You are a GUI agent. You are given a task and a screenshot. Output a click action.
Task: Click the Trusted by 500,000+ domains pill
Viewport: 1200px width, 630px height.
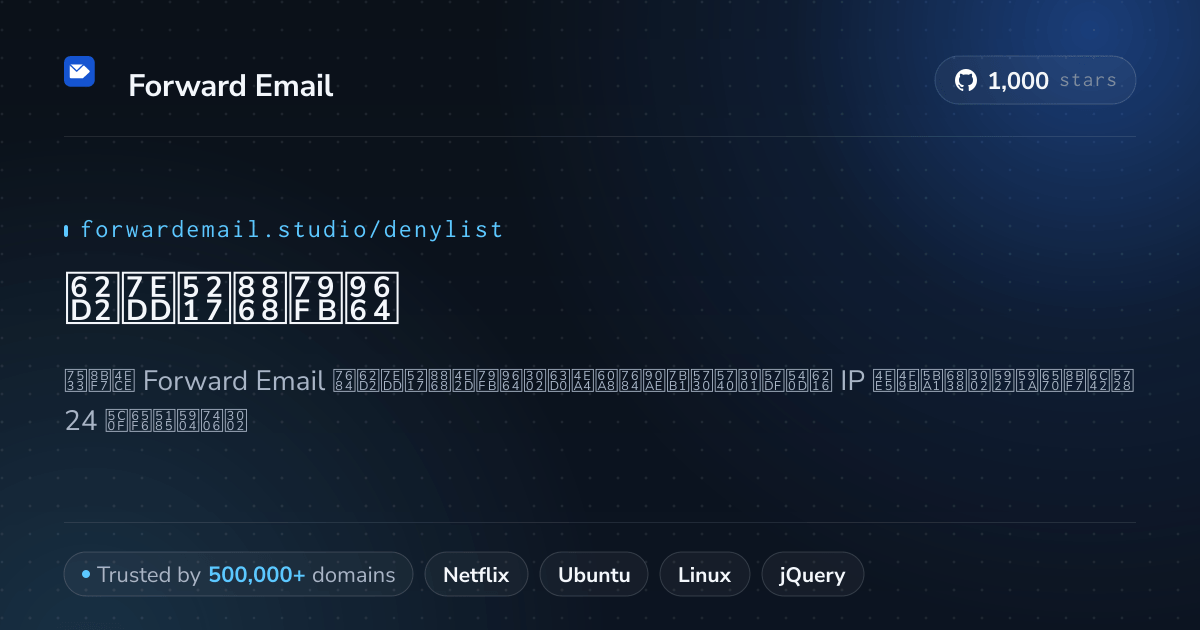point(238,575)
